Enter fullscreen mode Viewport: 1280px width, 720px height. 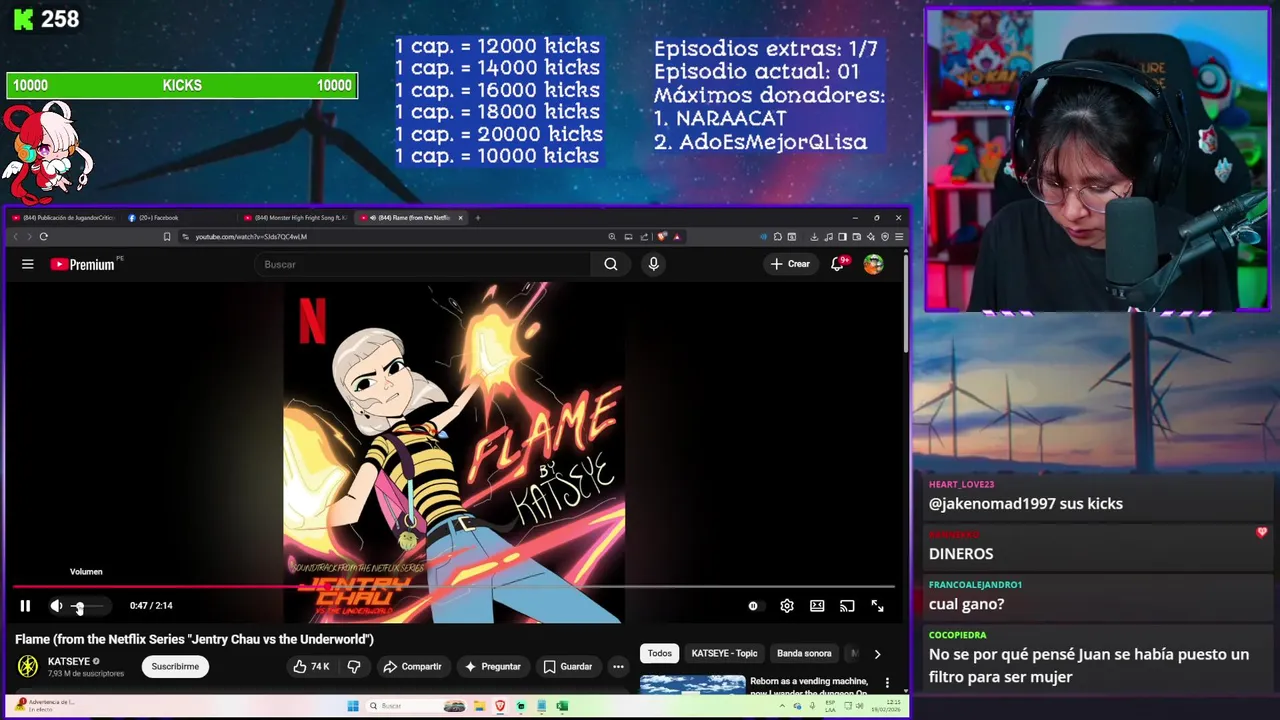click(877, 605)
